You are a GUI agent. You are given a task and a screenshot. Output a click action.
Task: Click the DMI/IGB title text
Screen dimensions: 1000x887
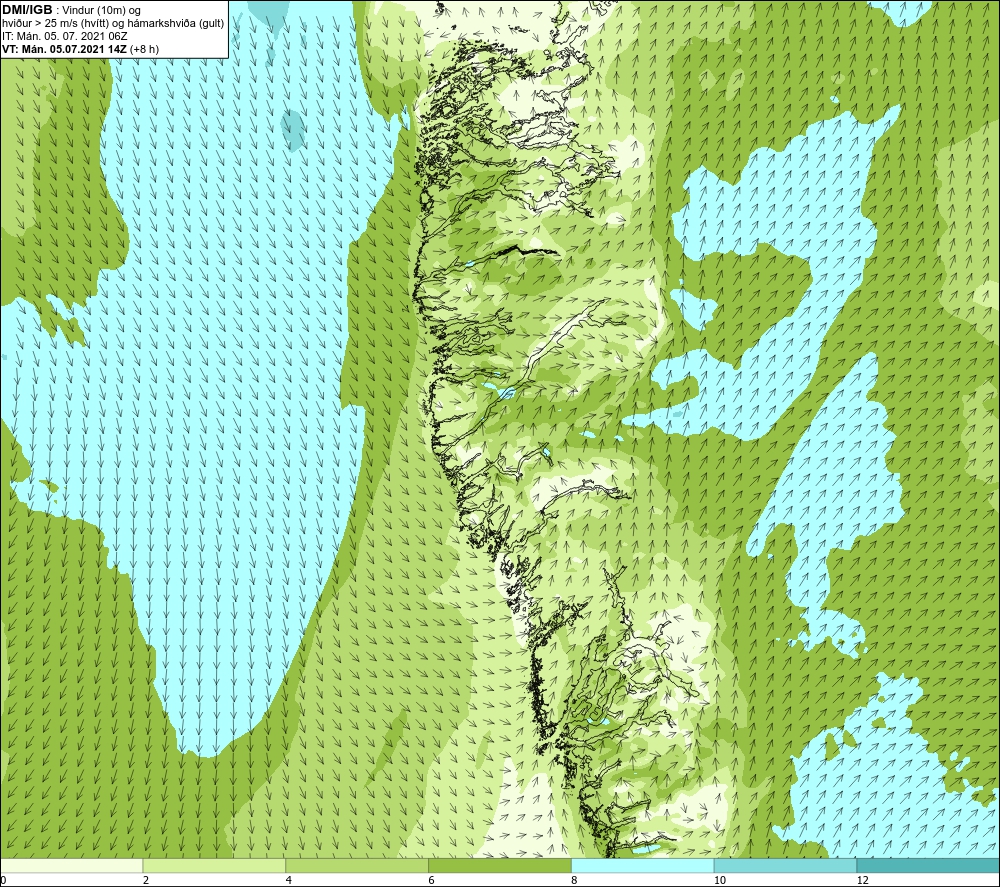tap(27, 10)
